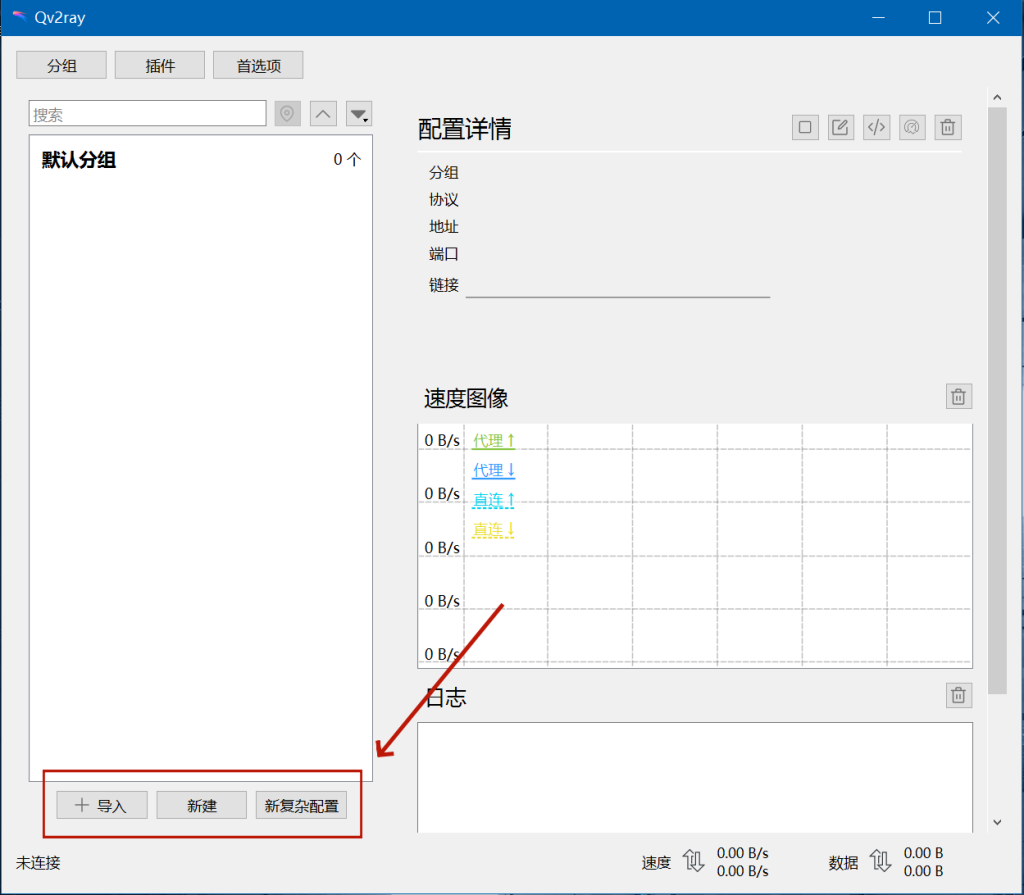Image resolution: width=1024 pixels, height=895 pixels.
Task: Clear the 速度图像 graph with trash icon
Action: 959,397
